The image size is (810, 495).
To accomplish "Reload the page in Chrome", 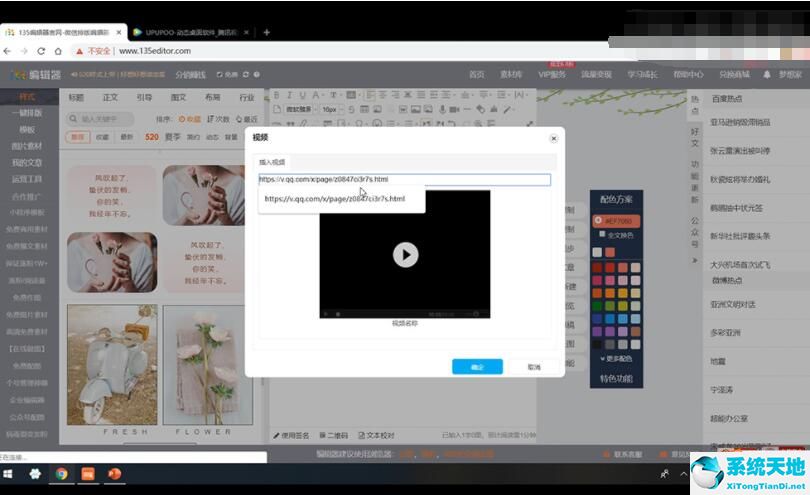I will pos(42,51).
